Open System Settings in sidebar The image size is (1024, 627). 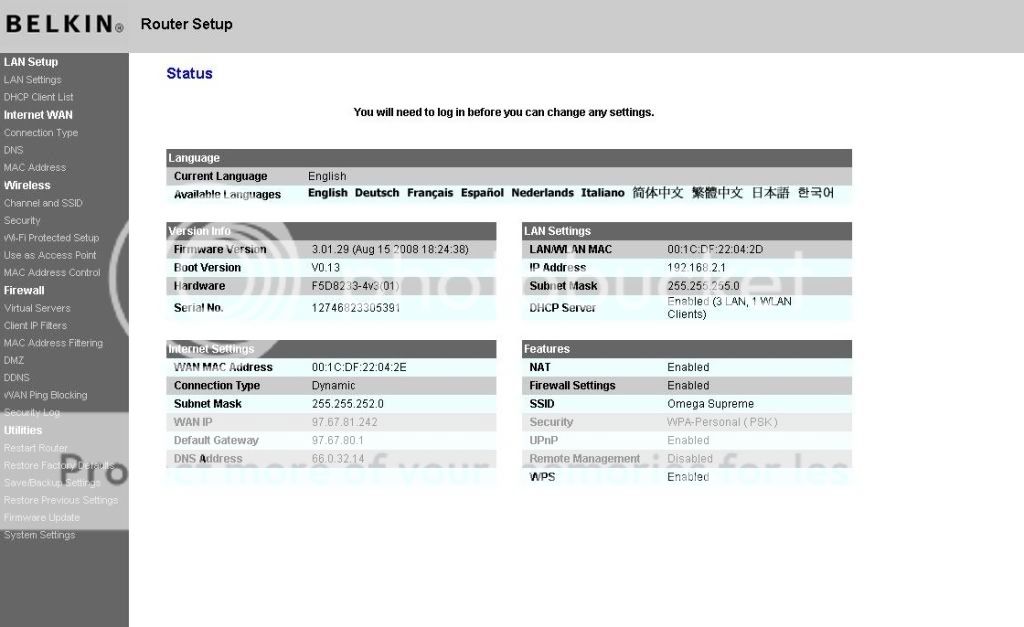click(39, 535)
